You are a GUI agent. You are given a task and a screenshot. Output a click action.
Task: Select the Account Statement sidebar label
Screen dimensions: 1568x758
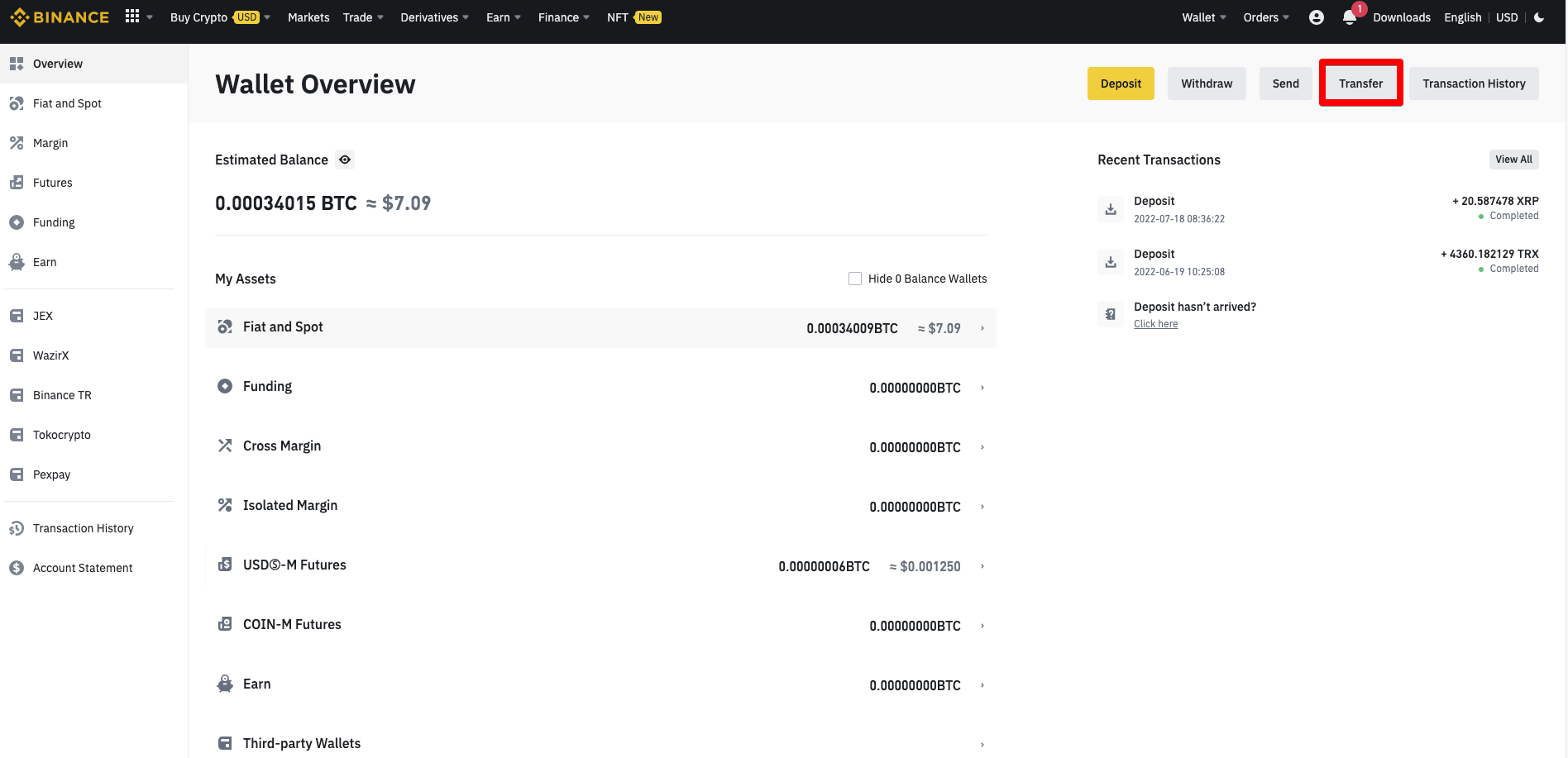[x=83, y=568]
